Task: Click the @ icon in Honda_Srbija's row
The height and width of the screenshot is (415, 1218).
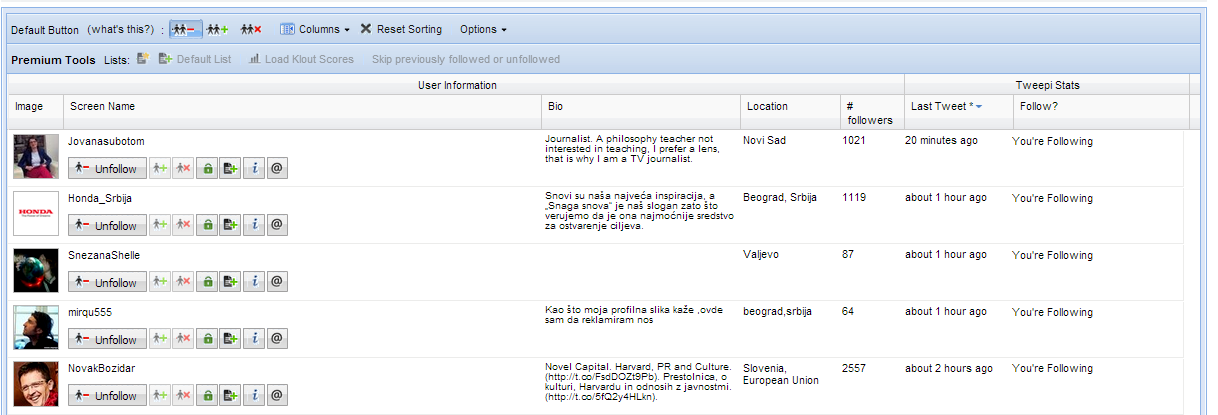Action: [x=277, y=226]
